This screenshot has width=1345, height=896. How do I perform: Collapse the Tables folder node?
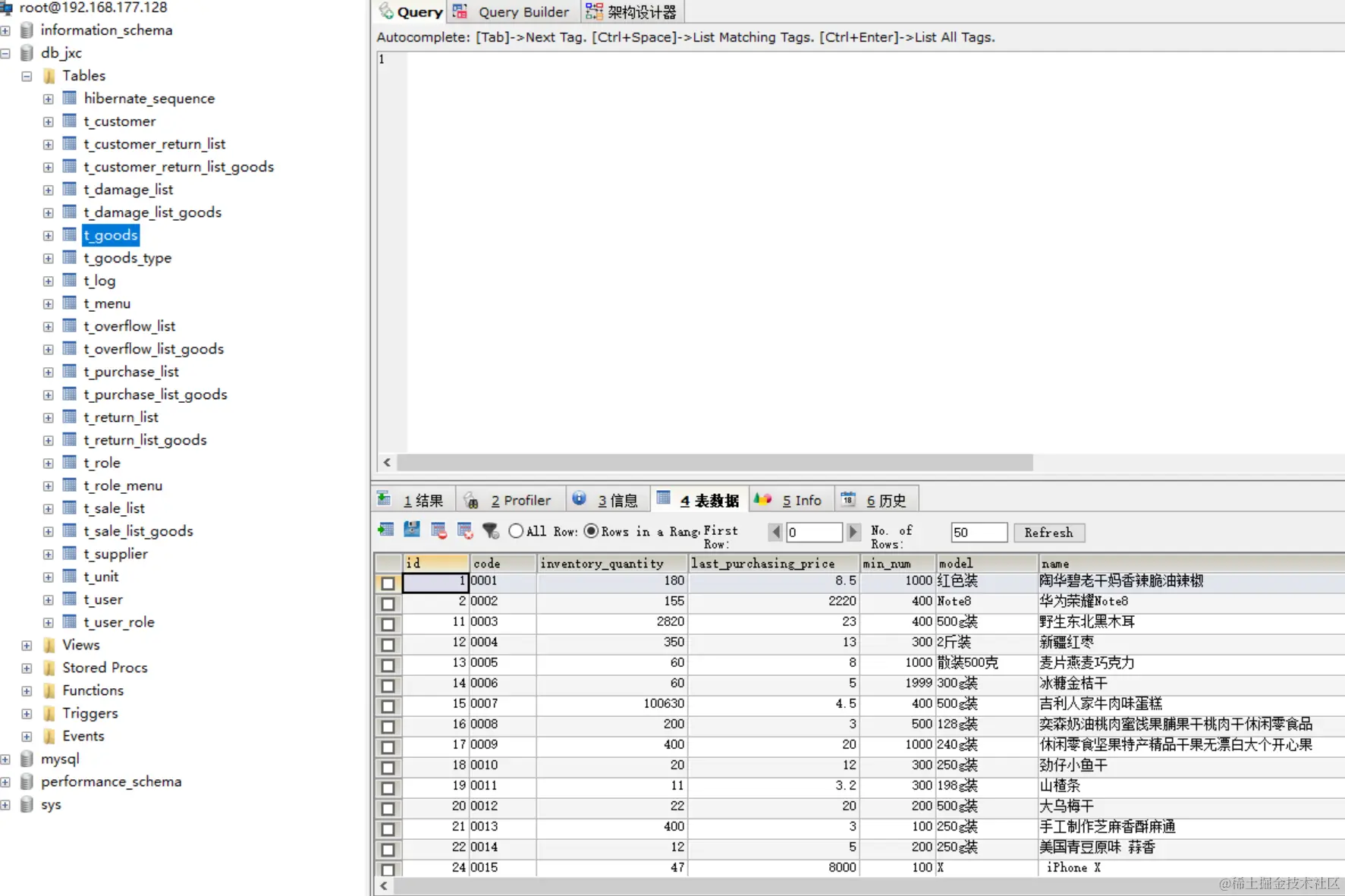coord(27,76)
